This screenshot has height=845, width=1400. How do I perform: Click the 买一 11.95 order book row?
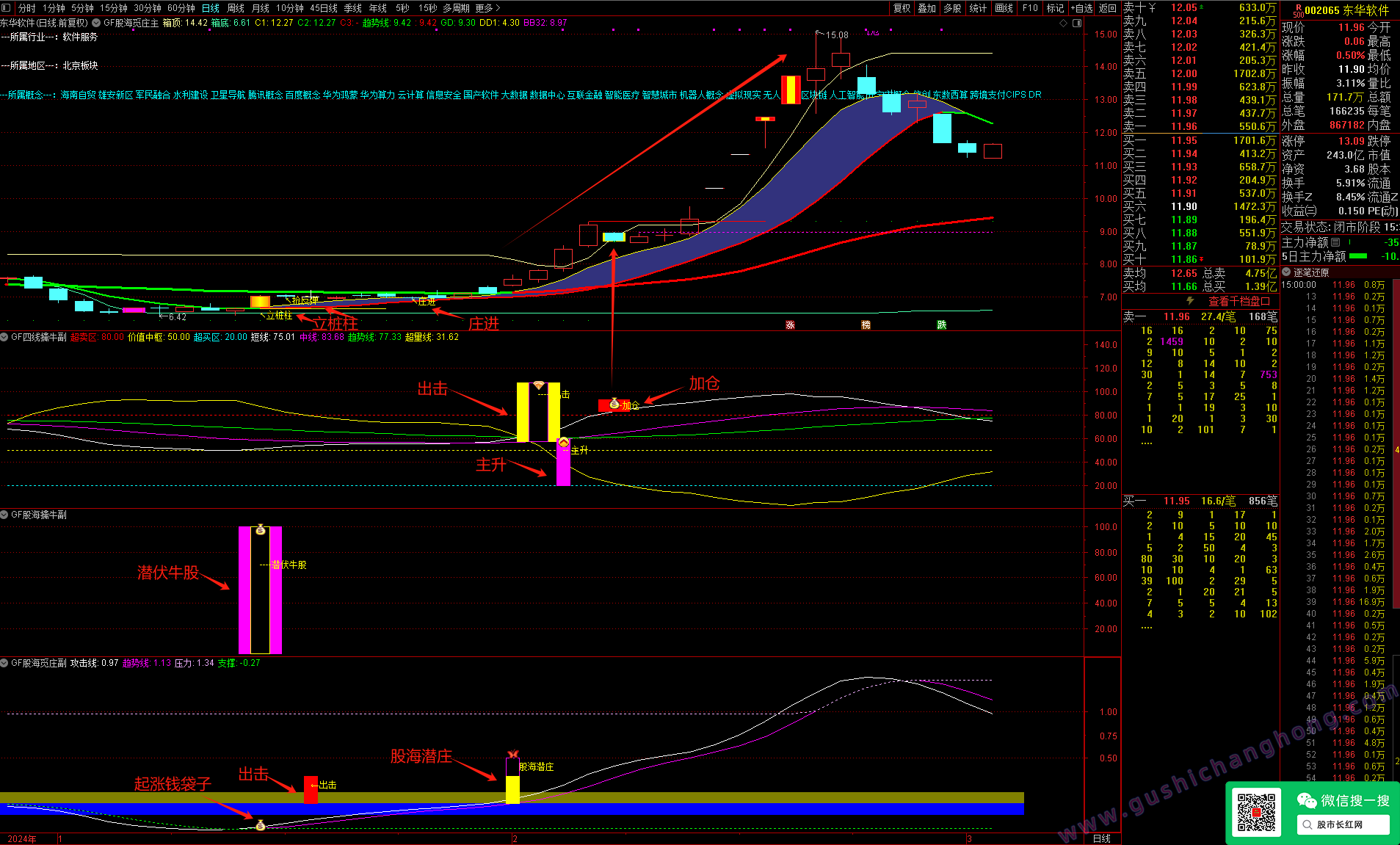tap(1200, 140)
